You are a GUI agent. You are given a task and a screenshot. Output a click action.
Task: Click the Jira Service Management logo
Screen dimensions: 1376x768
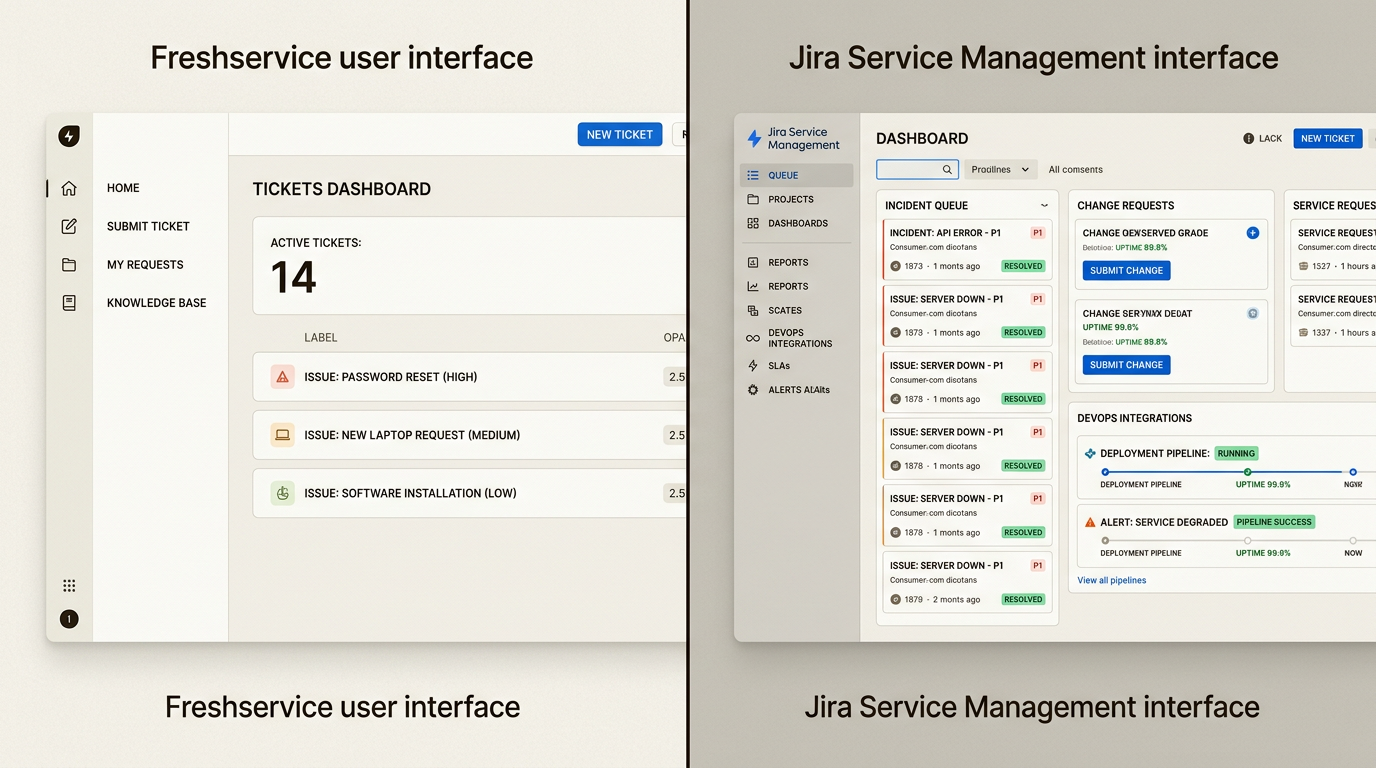point(753,137)
